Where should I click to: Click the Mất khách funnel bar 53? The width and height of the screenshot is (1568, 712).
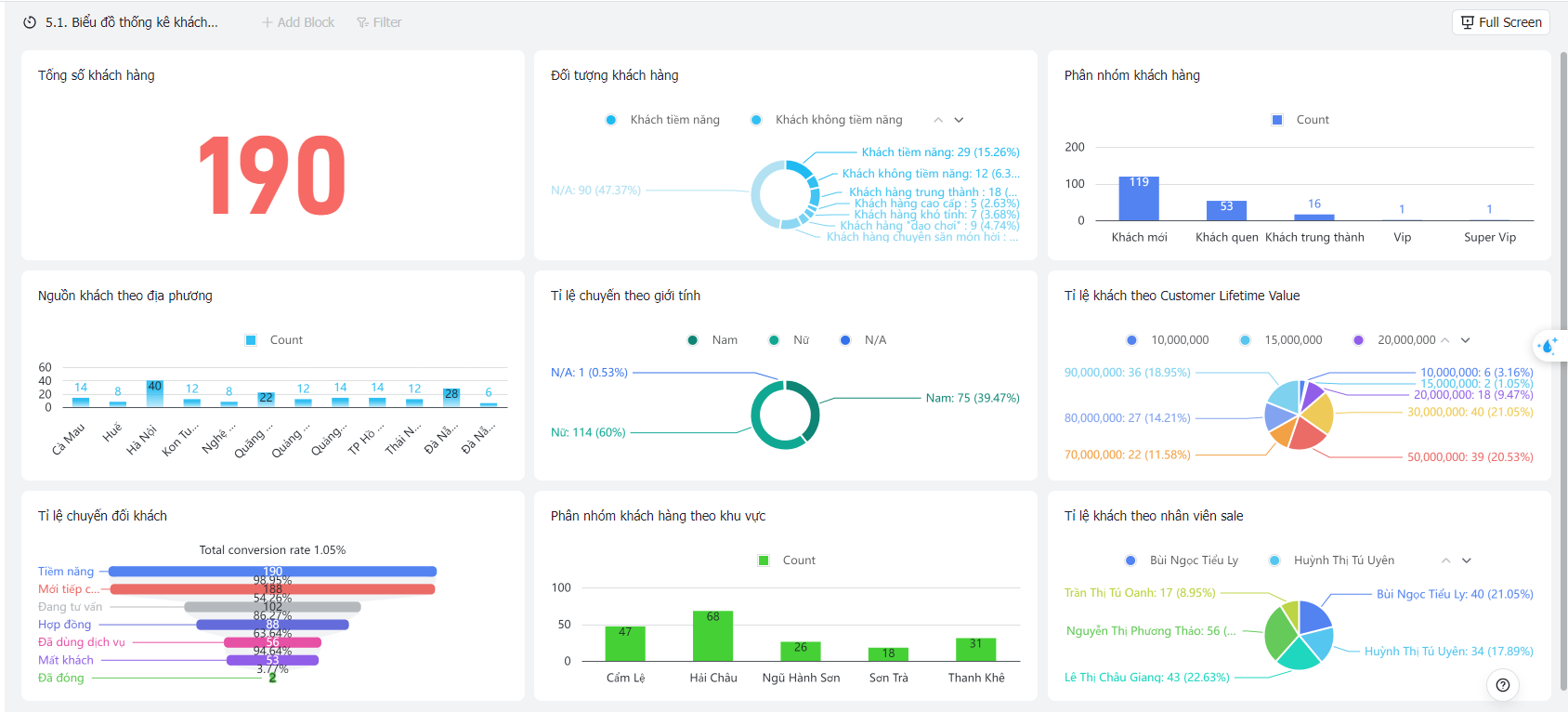(x=273, y=660)
